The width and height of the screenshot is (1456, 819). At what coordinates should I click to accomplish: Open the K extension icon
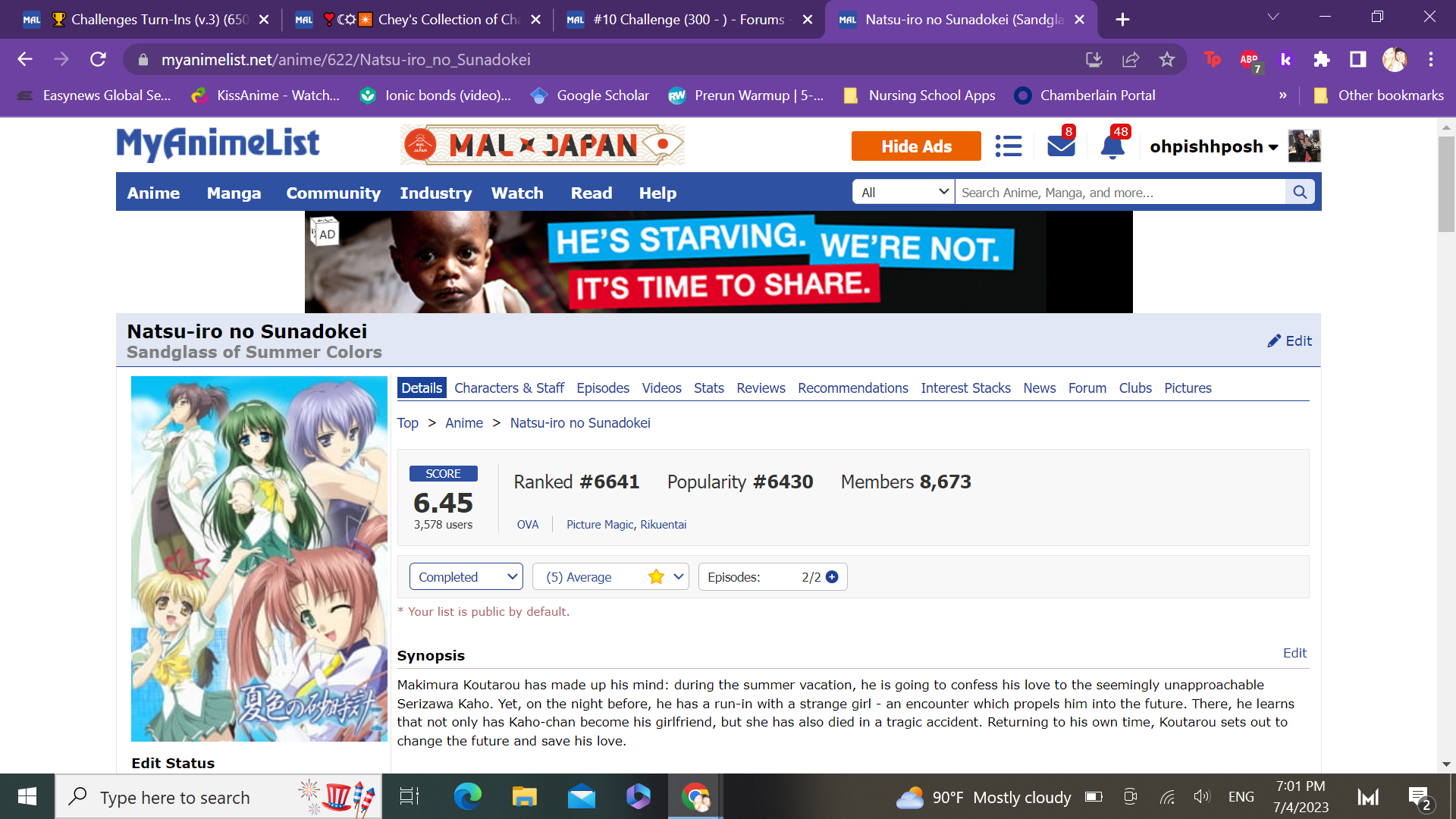click(x=1285, y=59)
